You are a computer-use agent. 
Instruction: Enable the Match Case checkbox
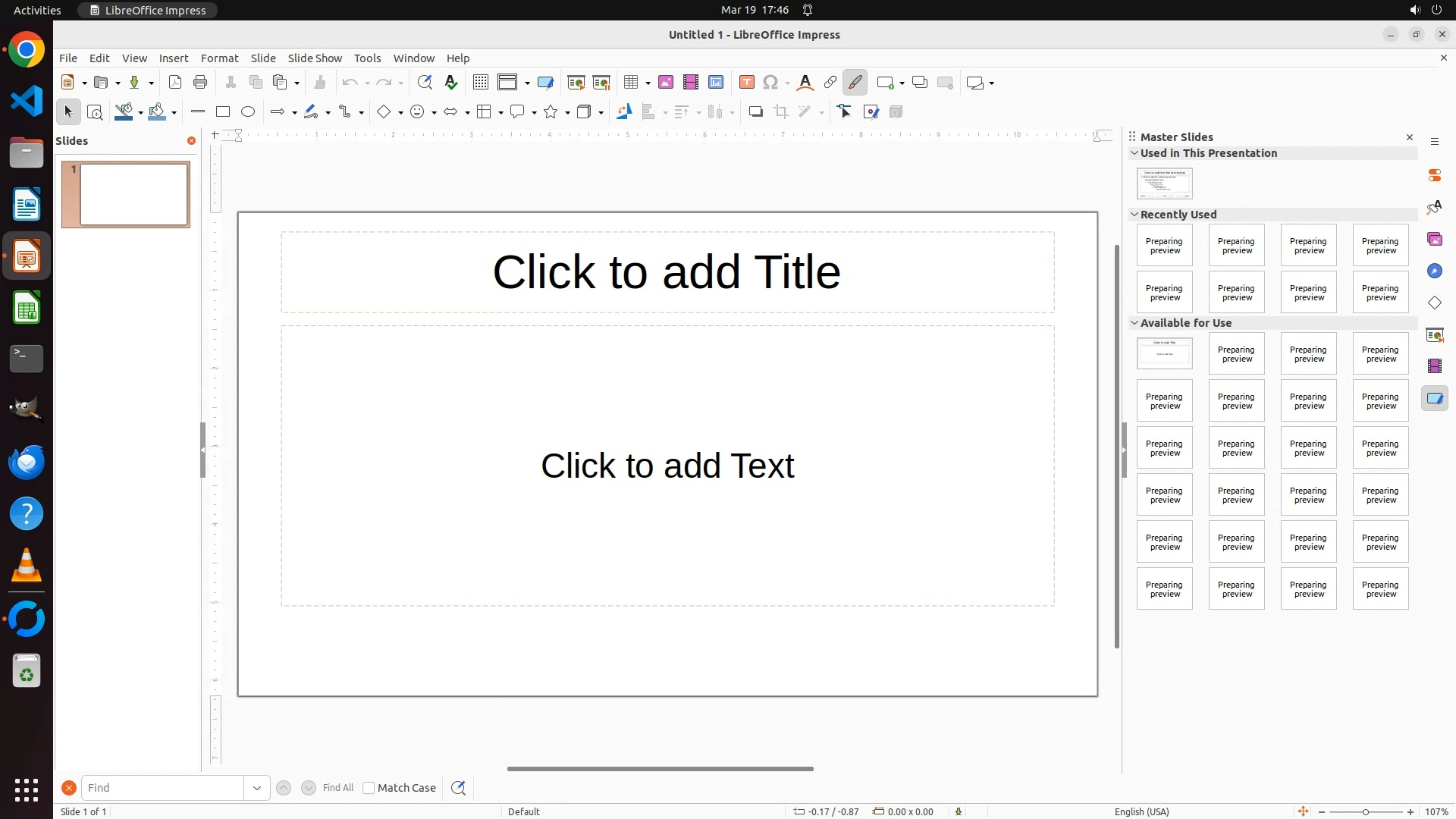click(x=369, y=788)
